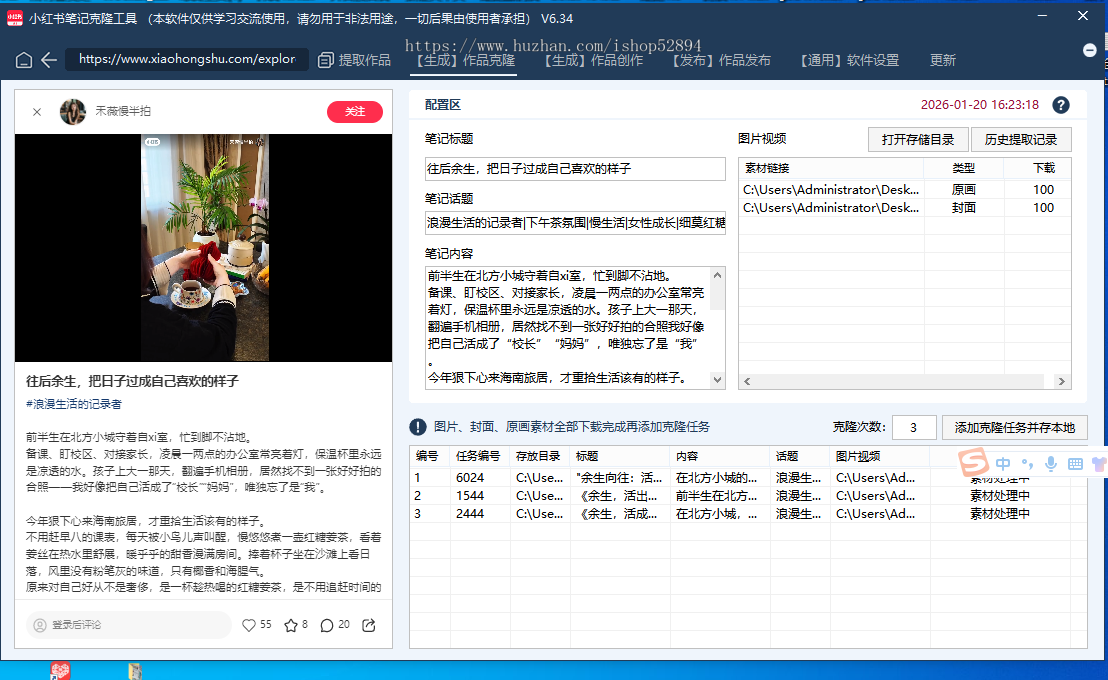
Task: Switch to 【生成】作品克隆 tab
Action: (x=464, y=61)
